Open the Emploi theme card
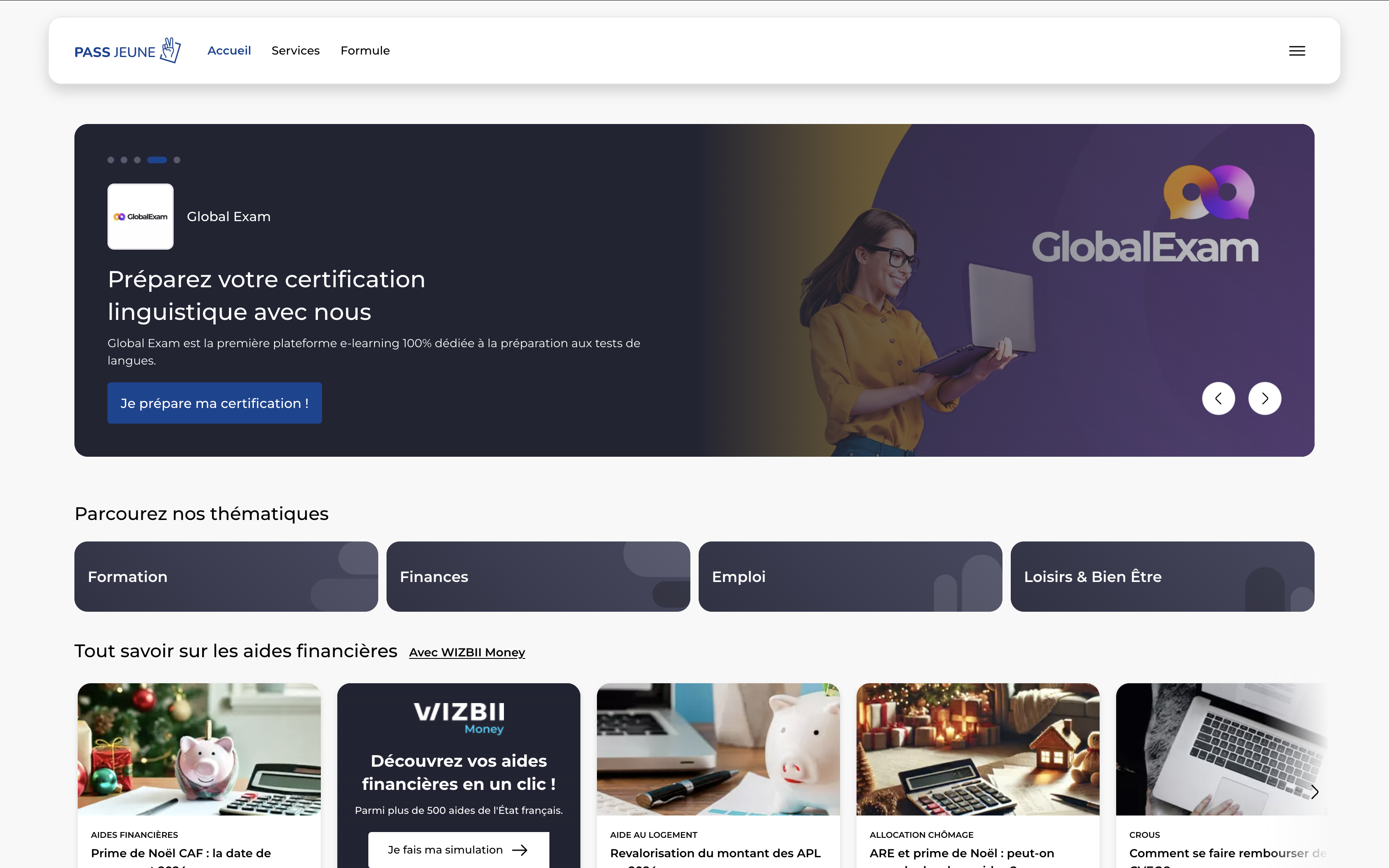Image resolution: width=1389 pixels, height=868 pixels. point(850,576)
